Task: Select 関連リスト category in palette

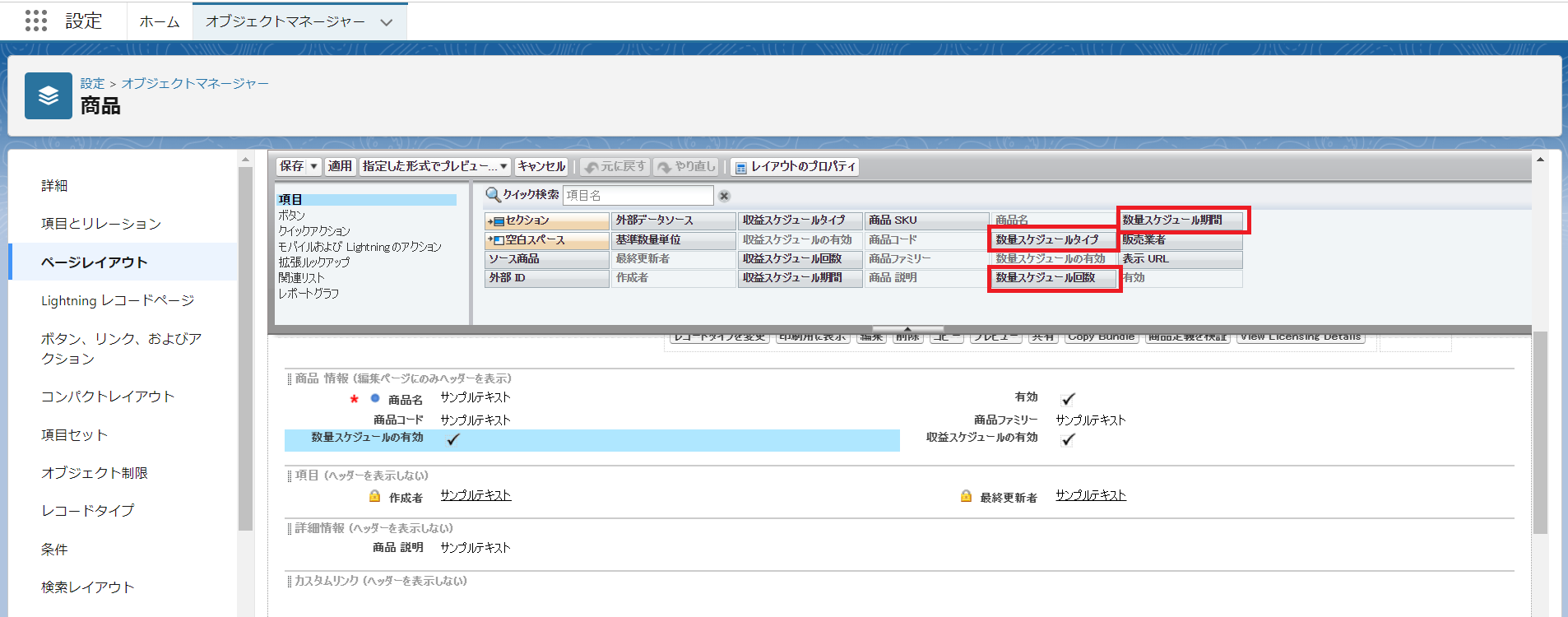Action: point(301,278)
